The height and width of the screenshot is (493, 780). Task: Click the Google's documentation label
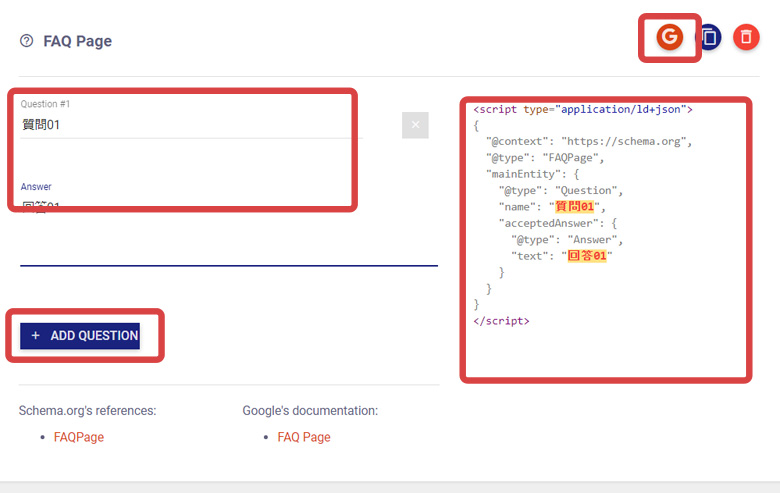(x=310, y=410)
